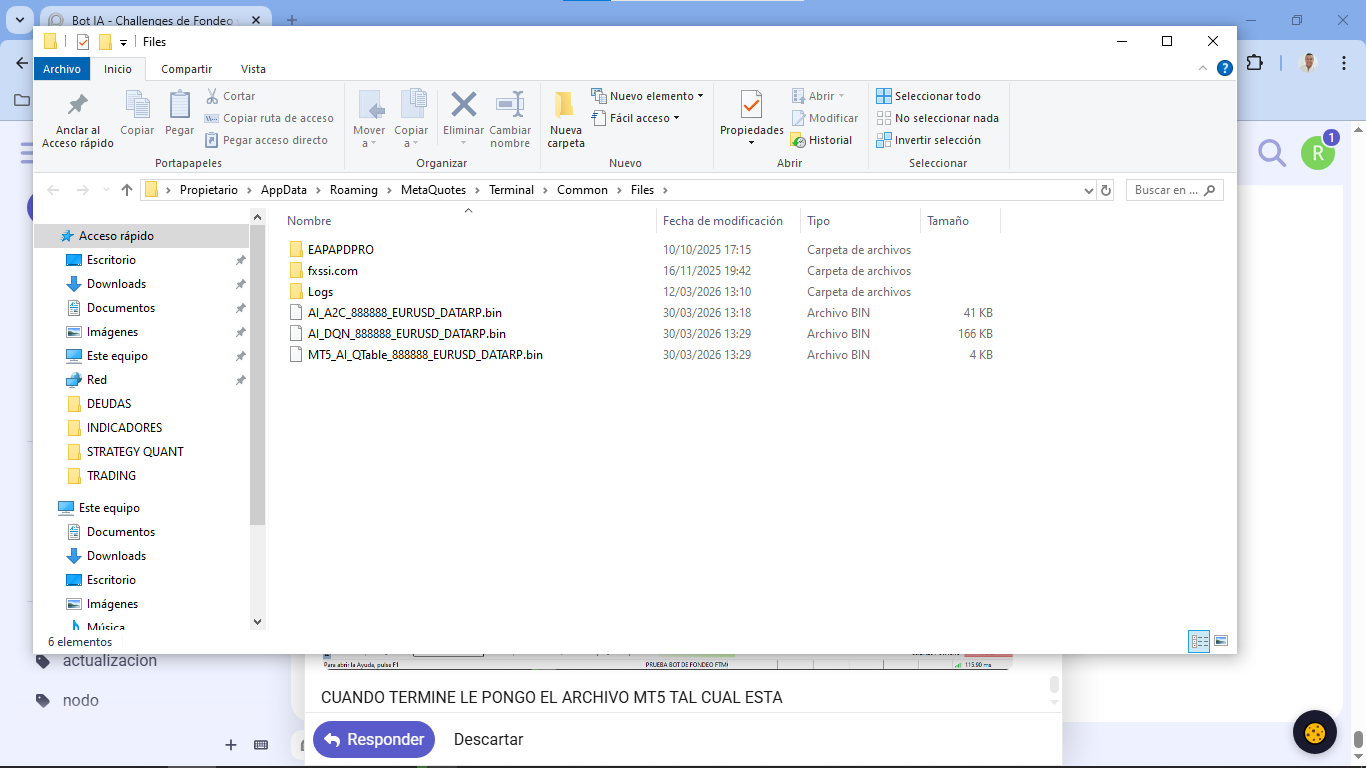Click the Anclar al Acceso rápido pin icon

pyautogui.click(x=77, y=106)
